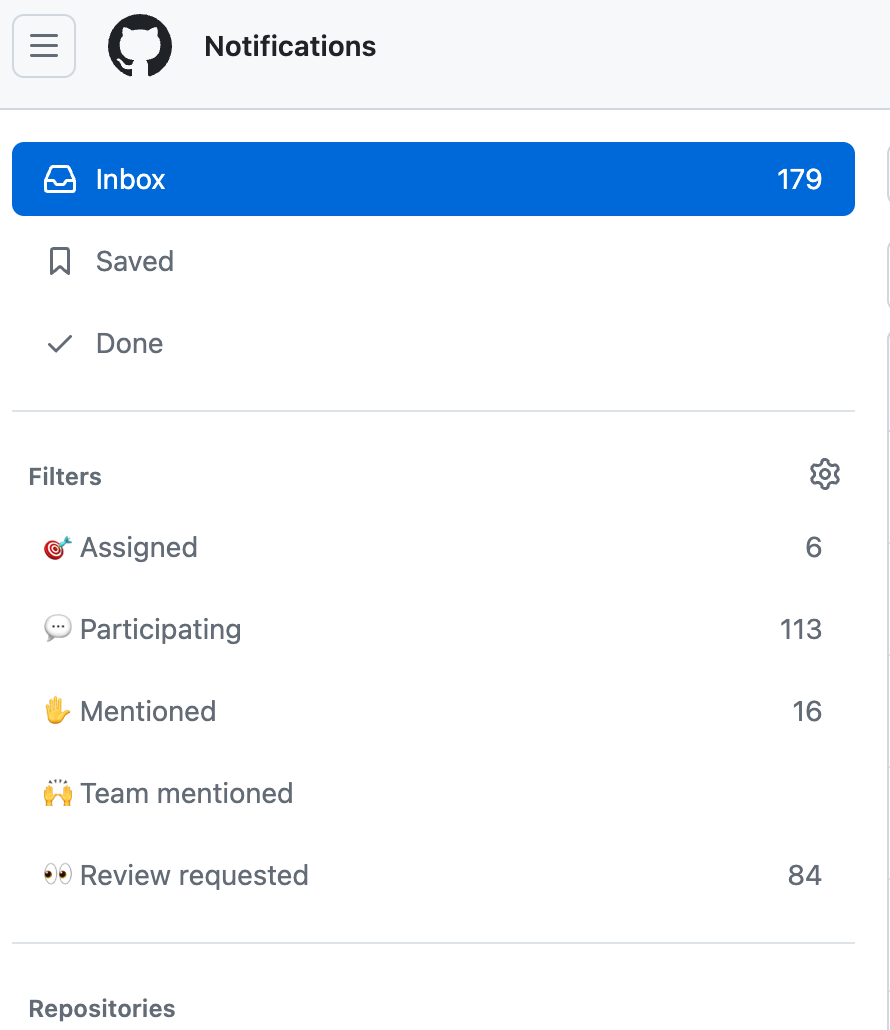Viewport: 890px width, 1030px height.
Task: Open the Saved notifications view
Action: point(135,262)
